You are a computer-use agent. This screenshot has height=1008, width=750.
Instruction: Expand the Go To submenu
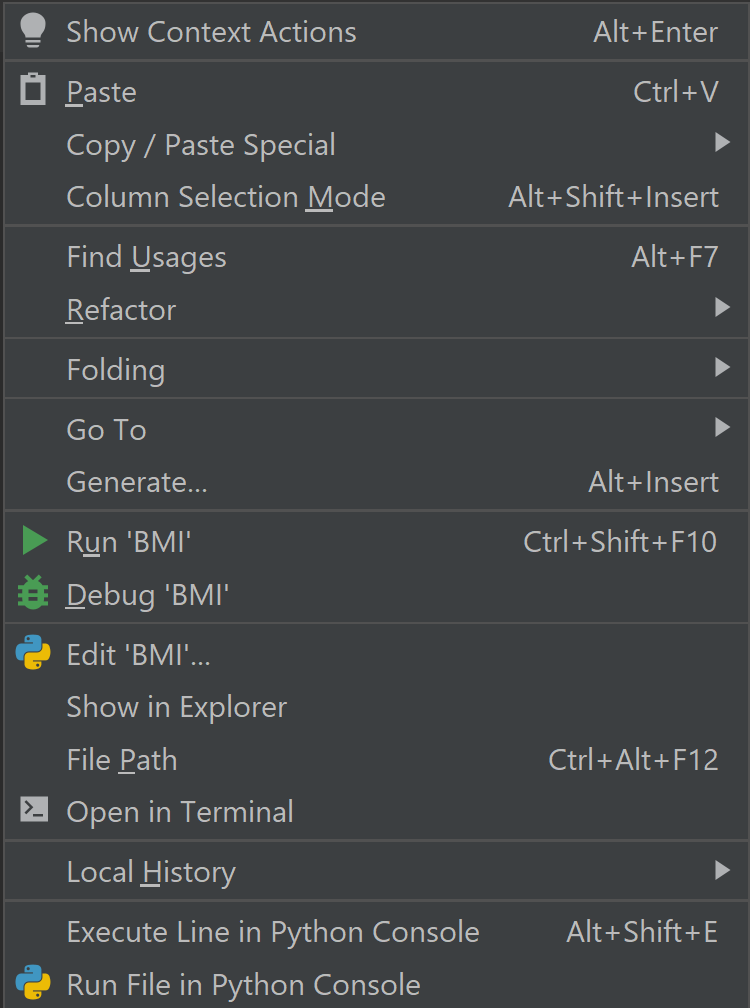point(722,428)
